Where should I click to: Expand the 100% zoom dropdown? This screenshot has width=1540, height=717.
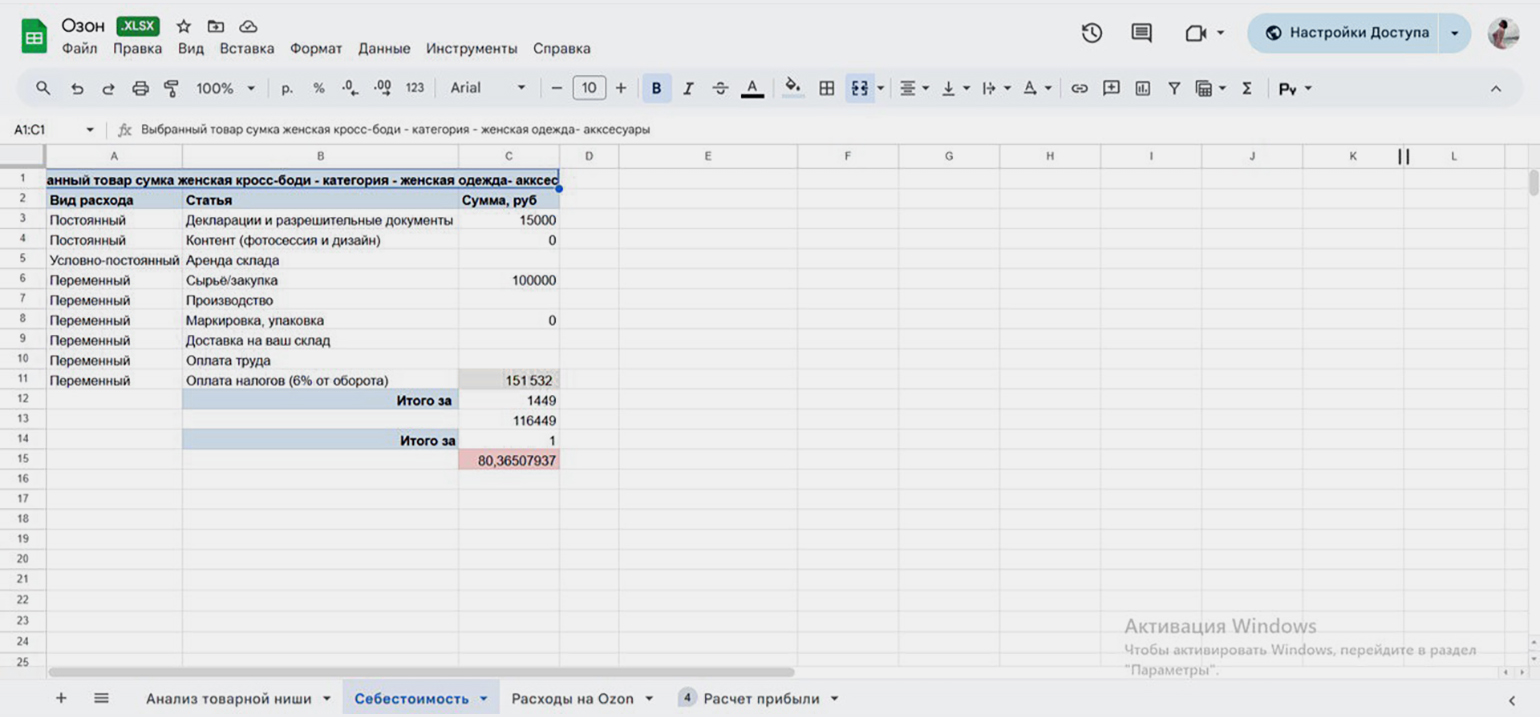pos(225,89)
